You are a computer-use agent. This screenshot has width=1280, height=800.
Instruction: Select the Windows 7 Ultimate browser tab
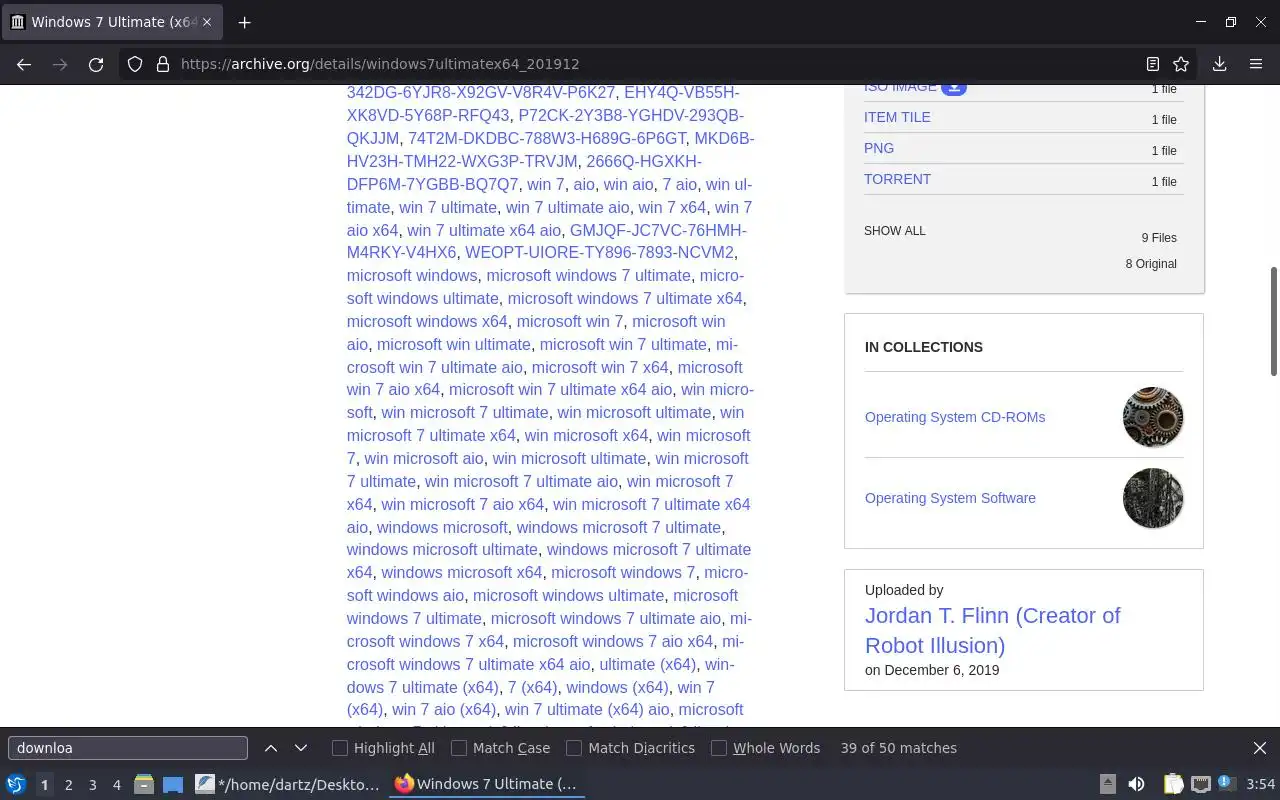coord(112,22)
